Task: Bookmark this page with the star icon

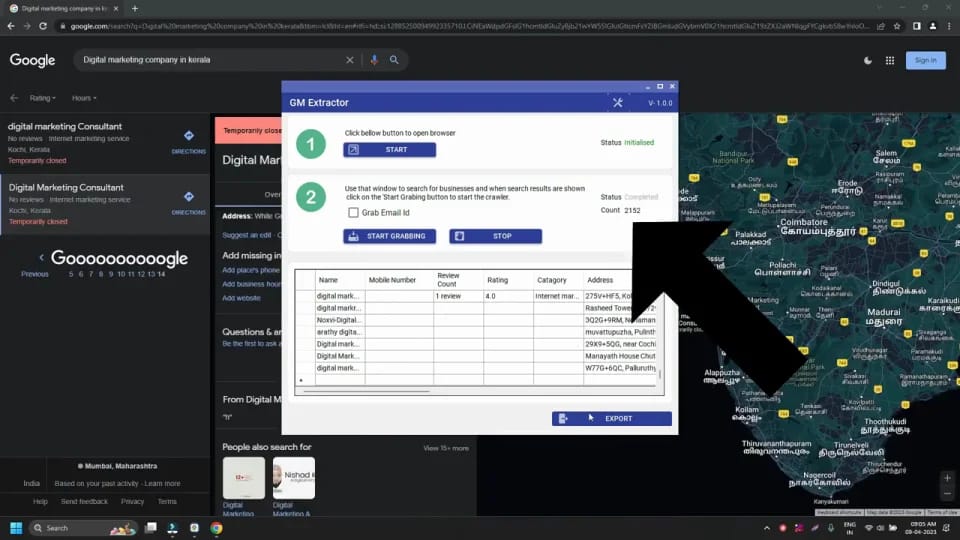Action: pyautogui.click(x=897, y=26)
